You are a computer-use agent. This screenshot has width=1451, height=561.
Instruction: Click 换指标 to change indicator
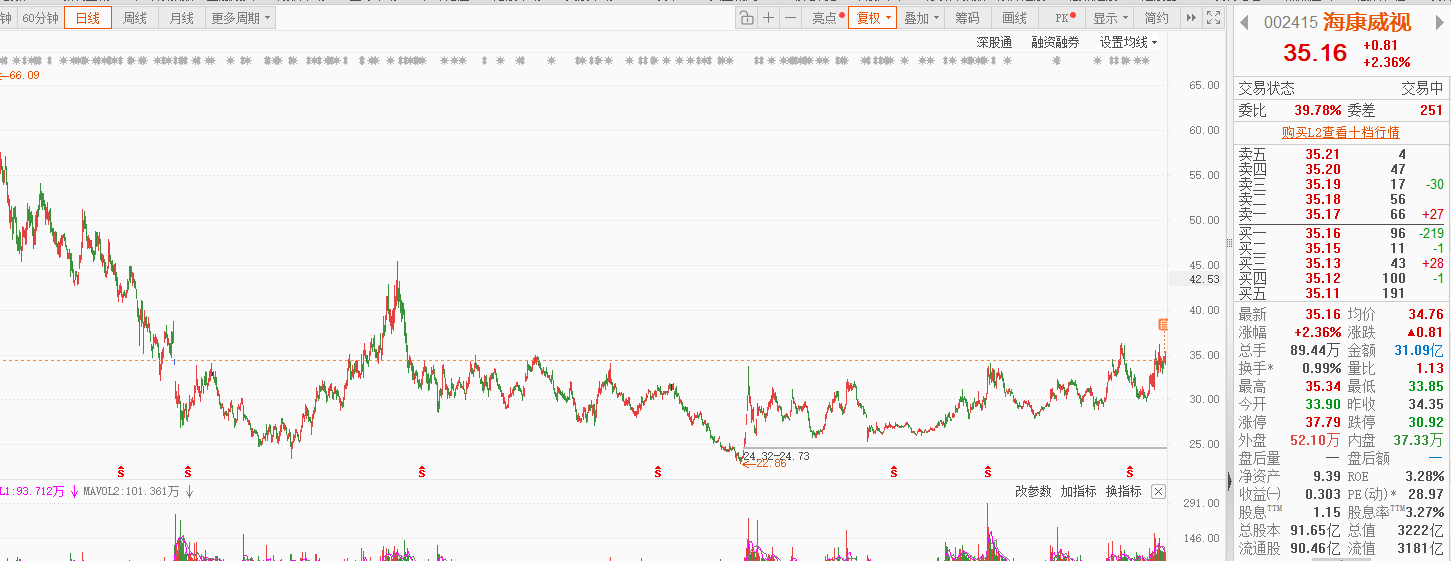(1123, 491)
